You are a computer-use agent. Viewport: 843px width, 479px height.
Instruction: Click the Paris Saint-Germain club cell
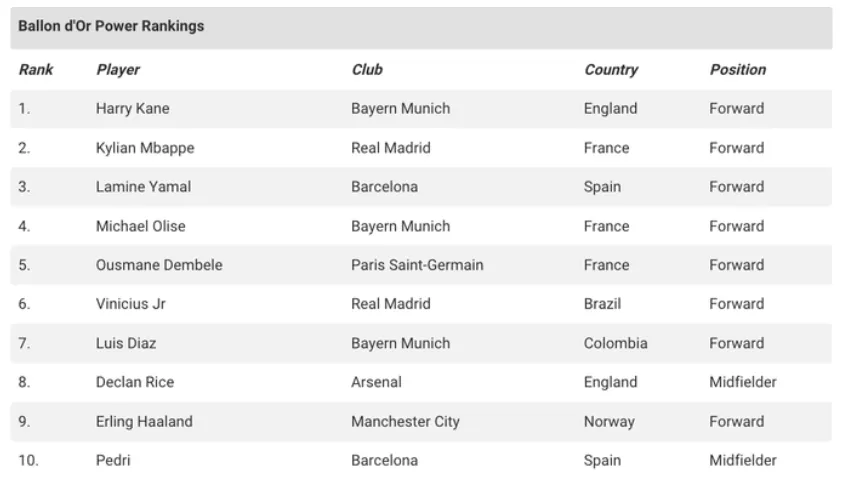[417, 265]
